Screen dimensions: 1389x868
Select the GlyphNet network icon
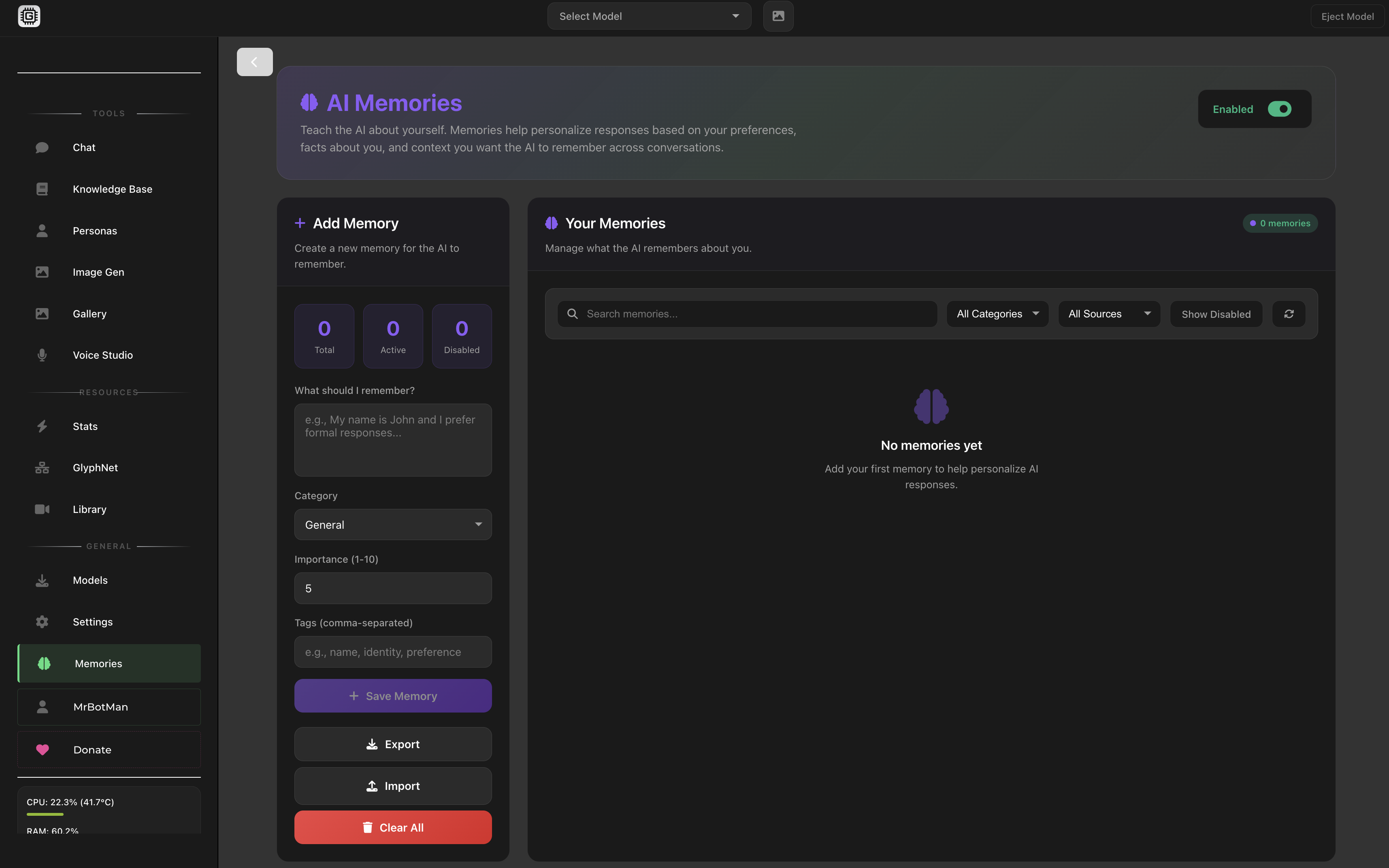click(x=42, y=467)
